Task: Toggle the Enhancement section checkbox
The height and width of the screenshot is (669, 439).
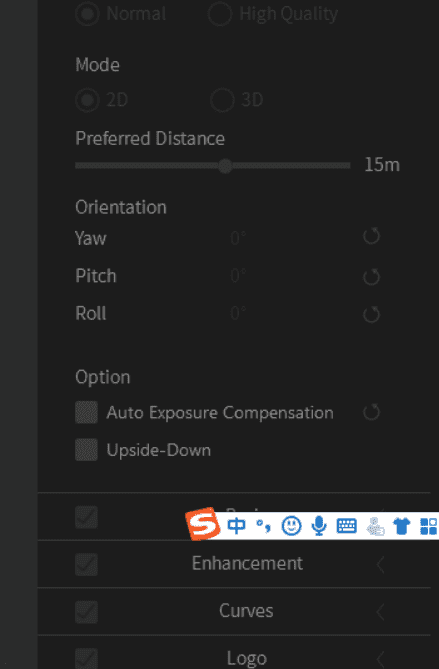Action: [x=87, y=564]
